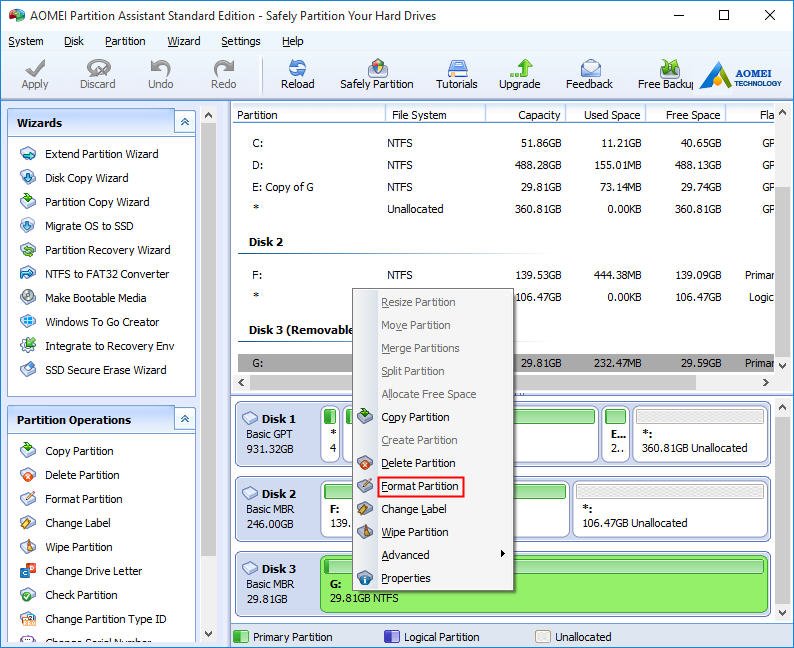This screenshot has height=648, width=794.
Task: Click the 106.47GB Unallocated block on Disk 2
Action: click(x=670, y=509)
